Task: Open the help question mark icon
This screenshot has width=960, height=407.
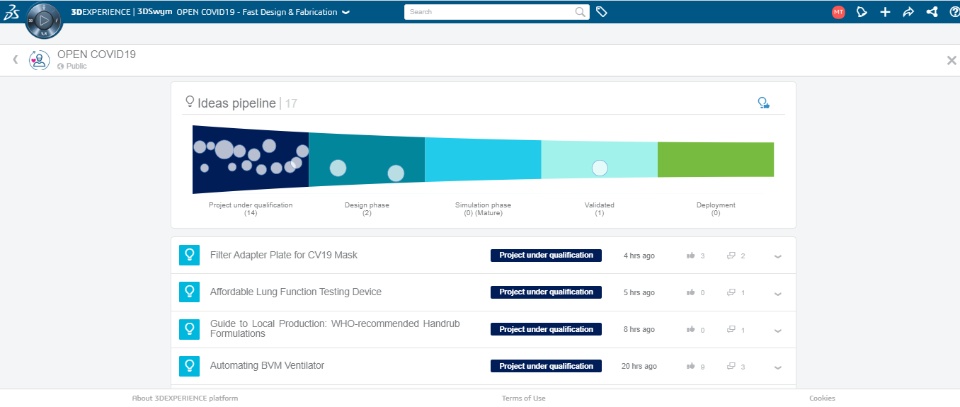Action: point(954,12)
